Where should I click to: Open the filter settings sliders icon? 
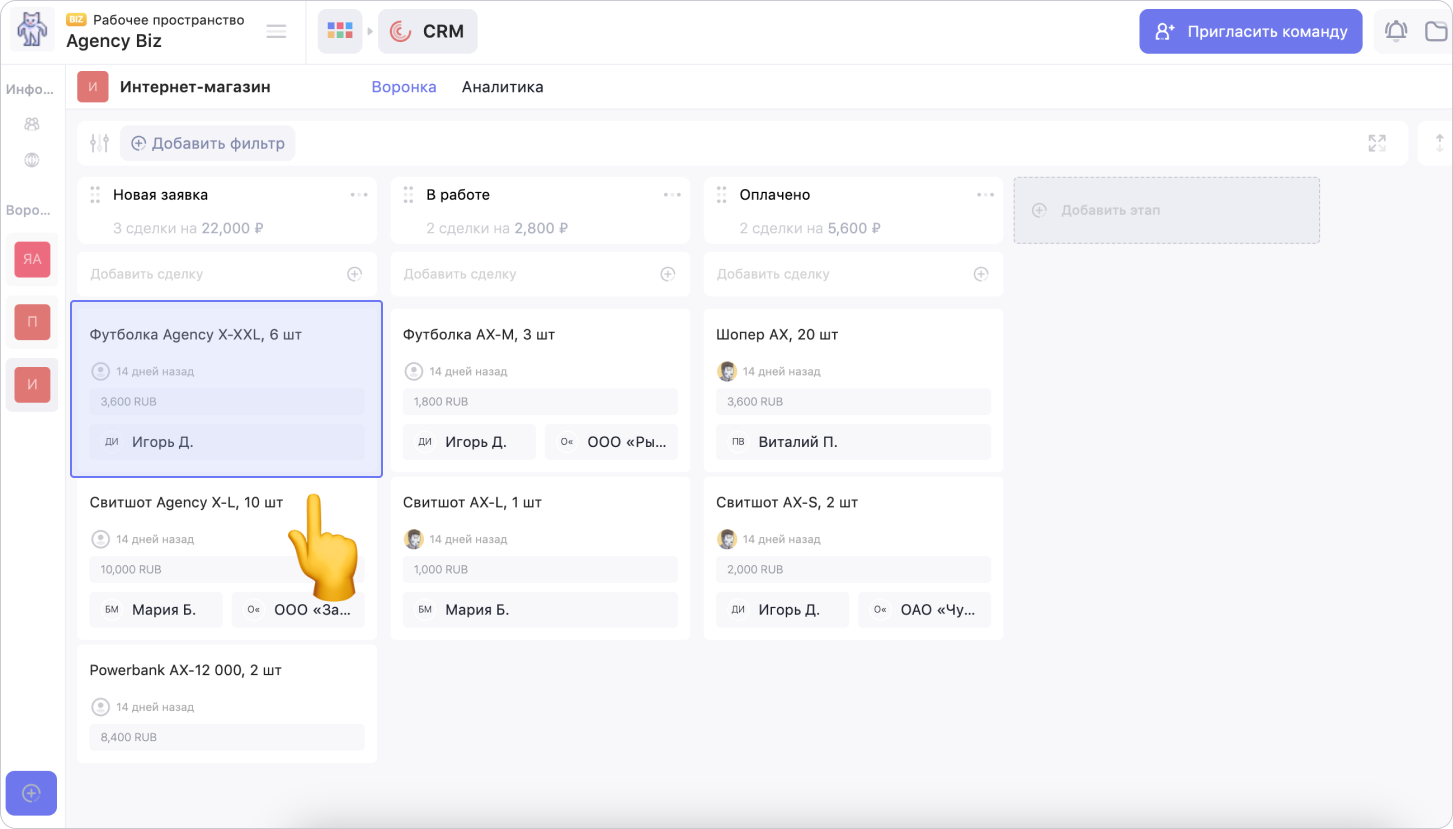[x=99, y=143]
